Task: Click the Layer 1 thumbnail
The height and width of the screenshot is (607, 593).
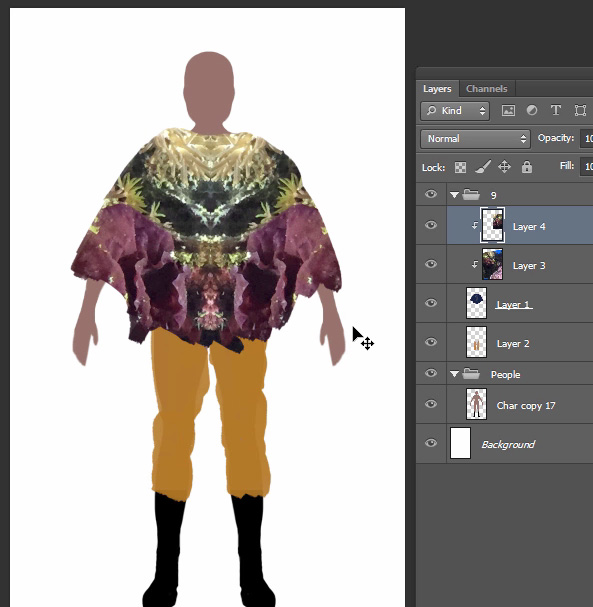Action: [x=476, y=303]
